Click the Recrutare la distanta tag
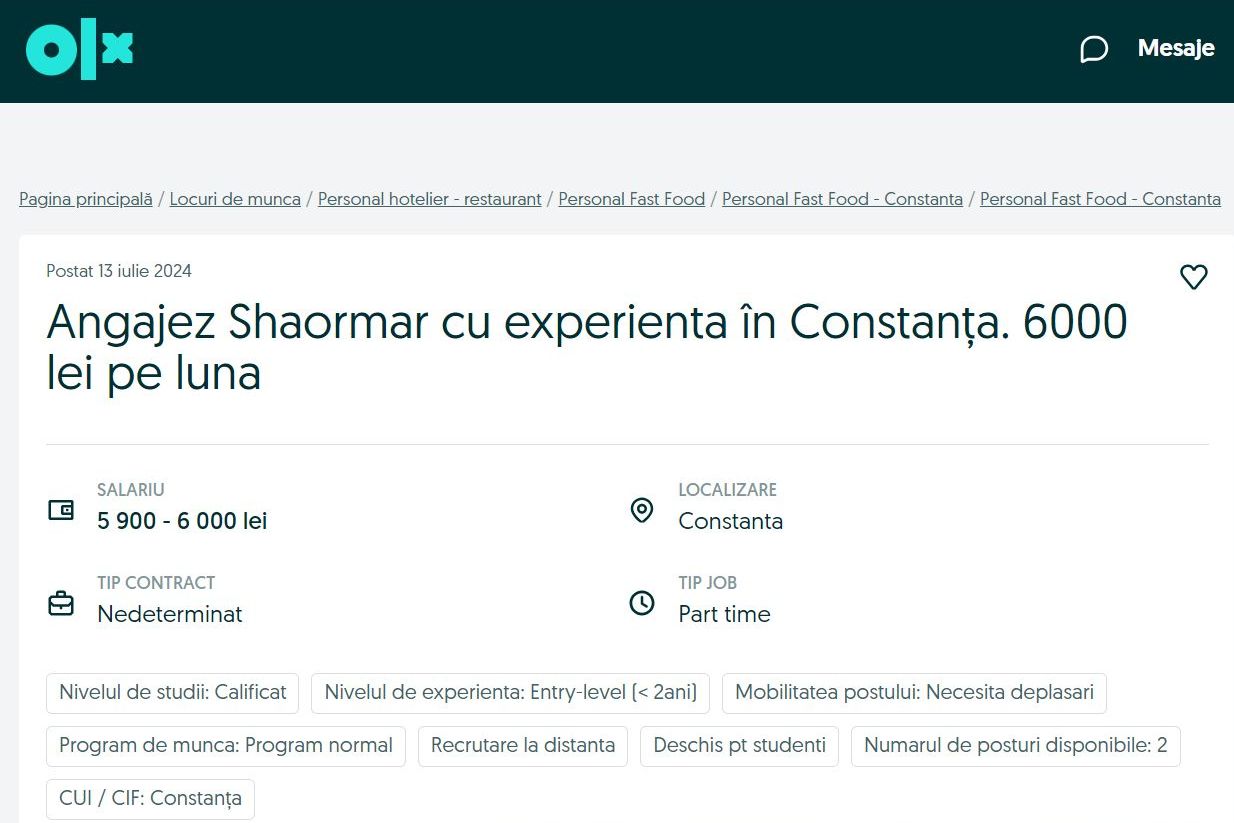 tap(522, 745)
